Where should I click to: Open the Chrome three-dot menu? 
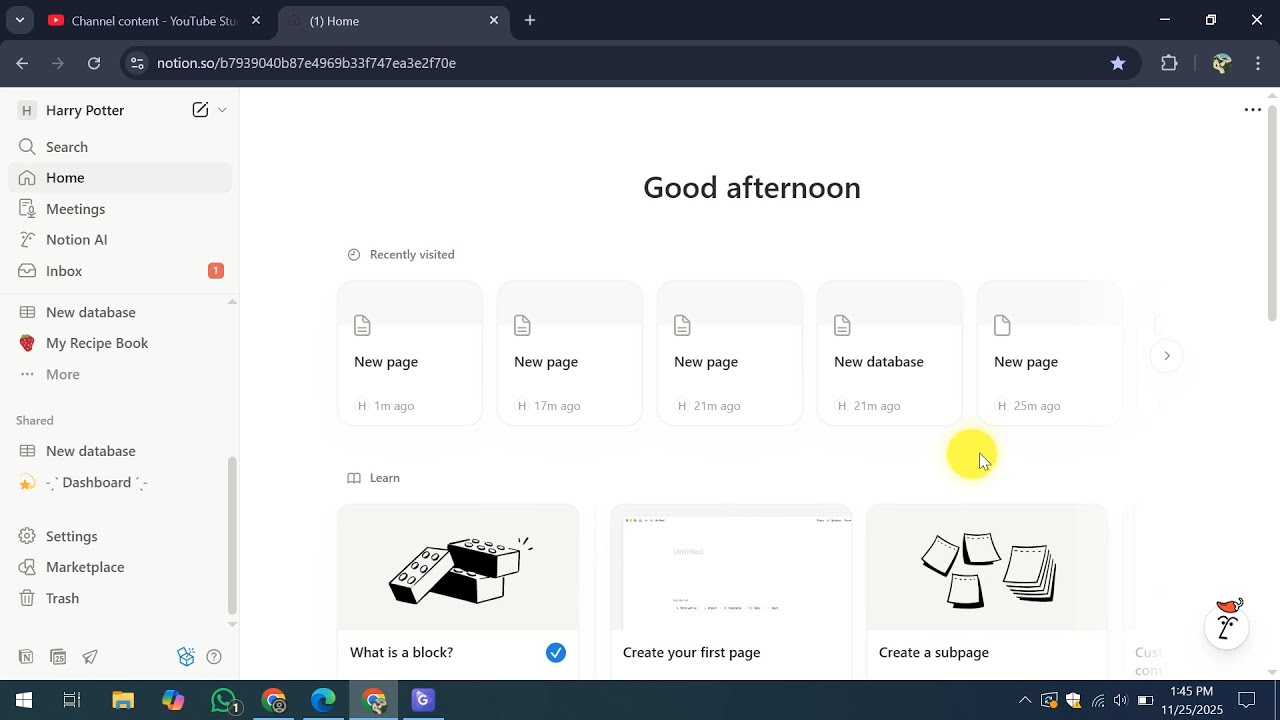point(1258,63)
